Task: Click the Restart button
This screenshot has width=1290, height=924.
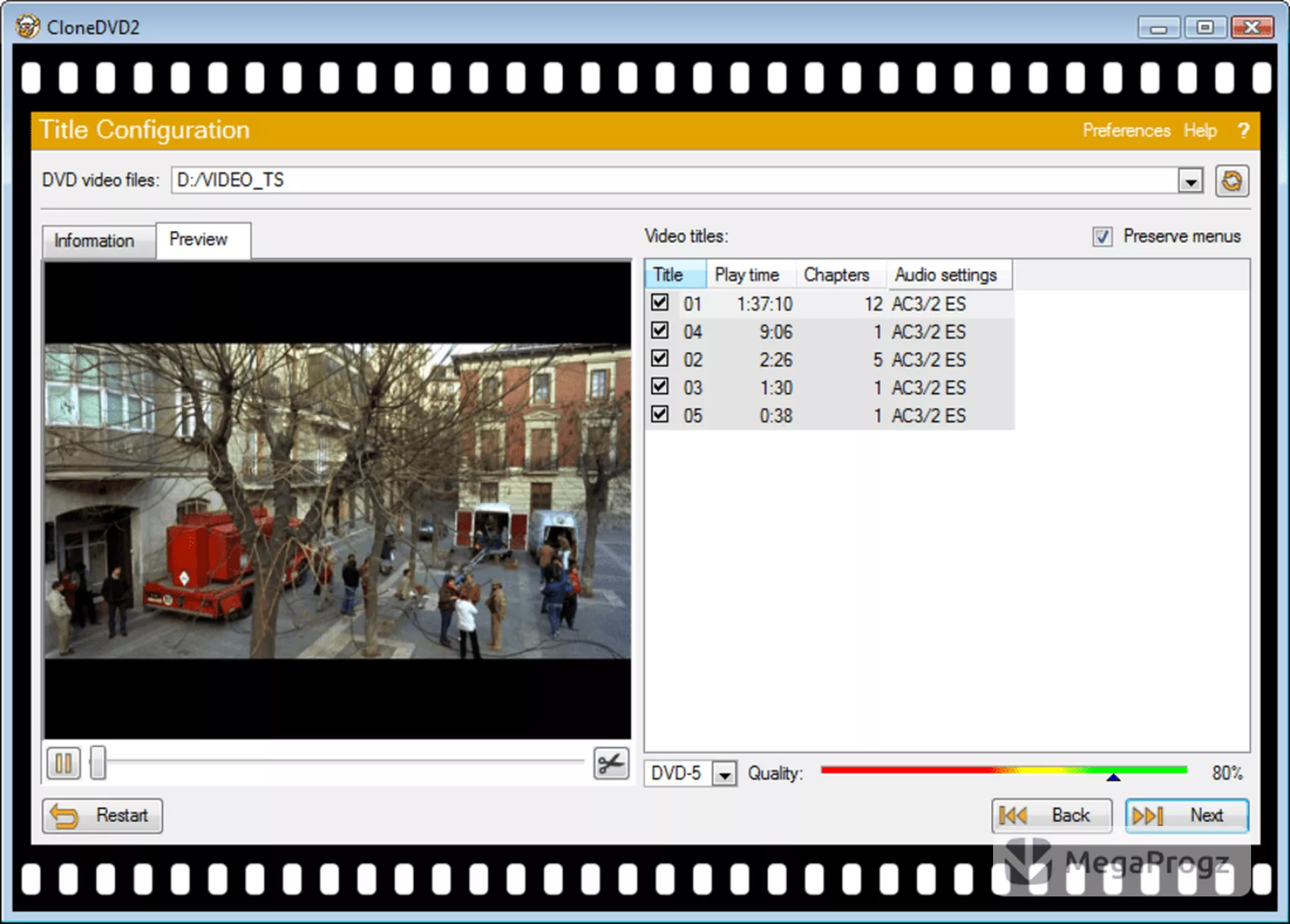Action: click(103, 816)
